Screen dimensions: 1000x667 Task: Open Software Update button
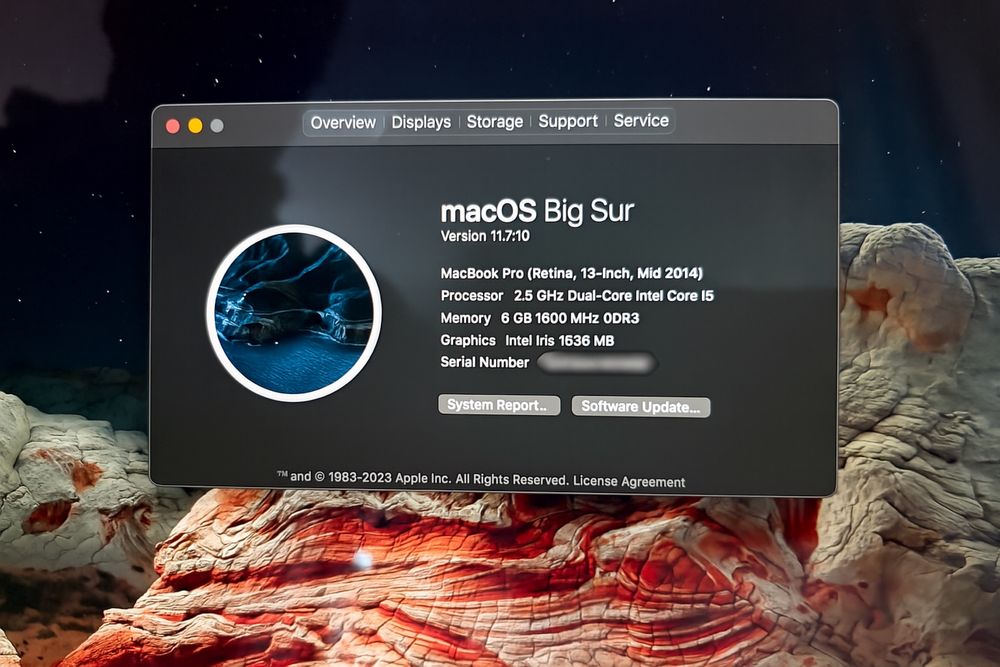pos(640,406)
